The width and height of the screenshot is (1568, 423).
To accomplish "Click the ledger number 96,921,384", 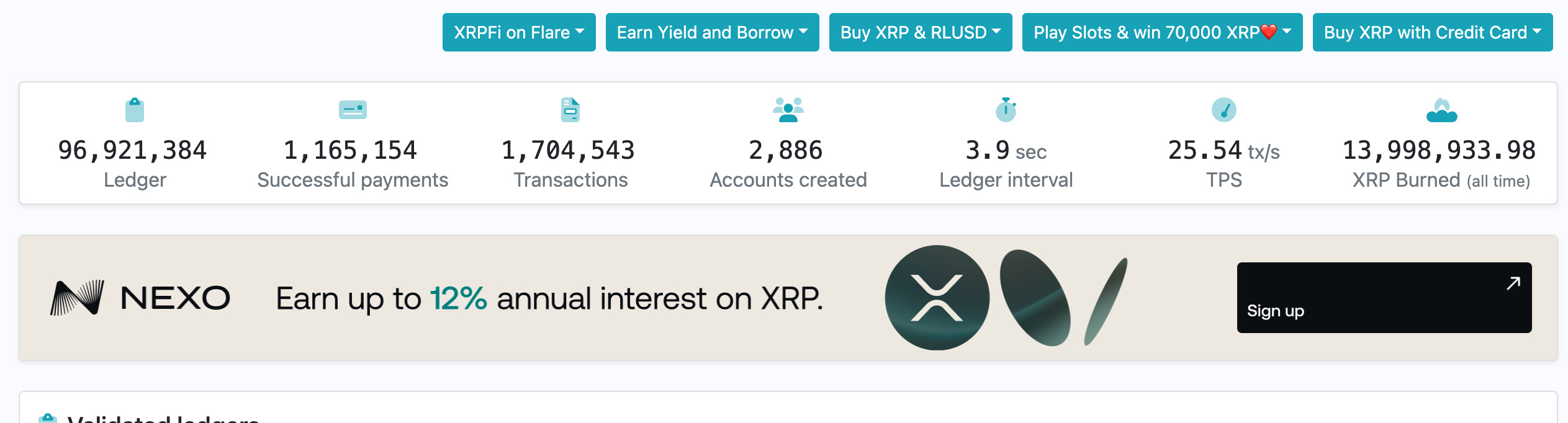I will [x=132, y=150].
